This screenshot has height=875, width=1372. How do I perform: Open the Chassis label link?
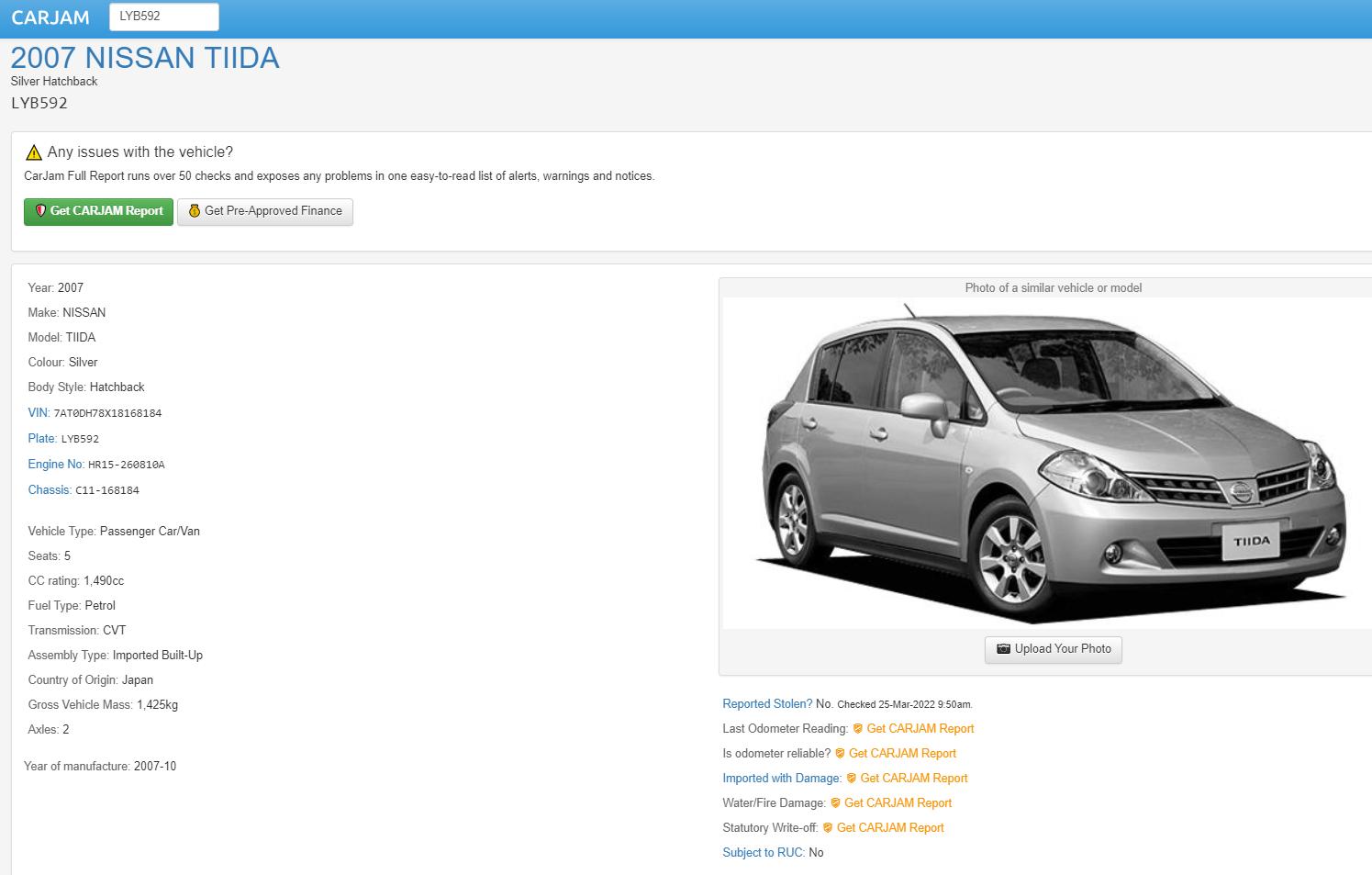(x=50, y=489)
